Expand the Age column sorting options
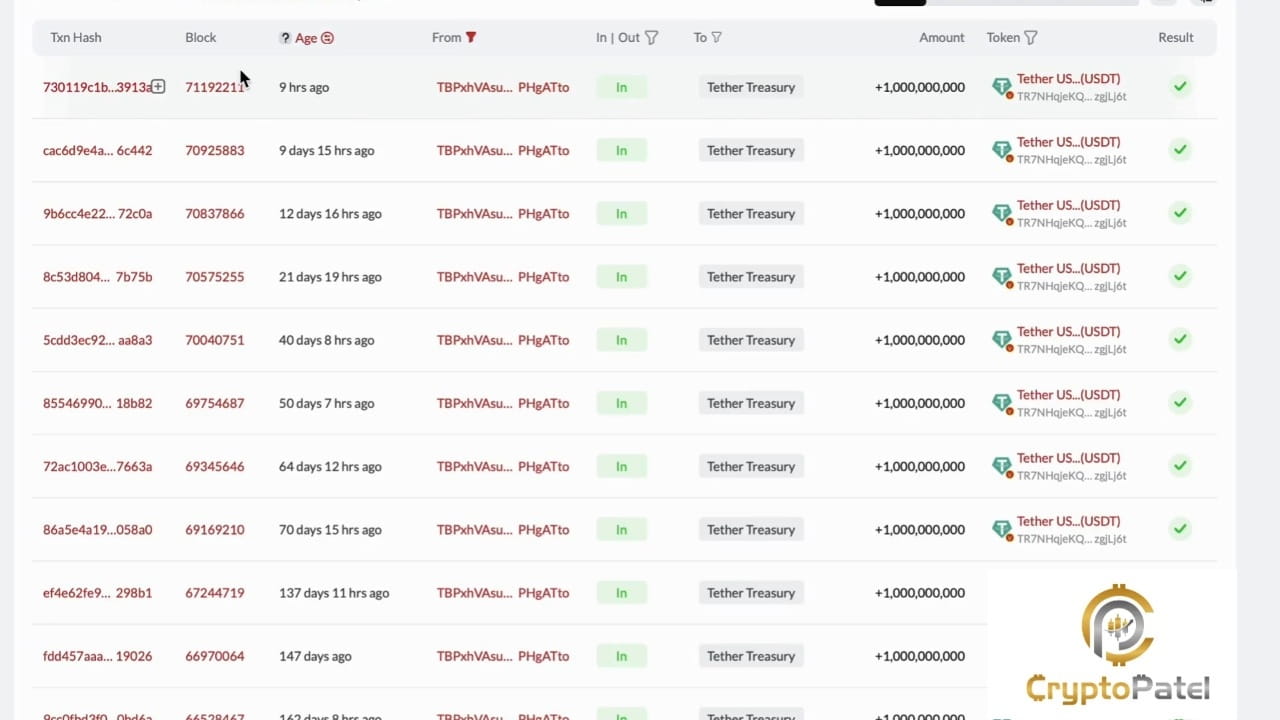The height and width of the screenshot is (720, 1280). tap(305, 37)
